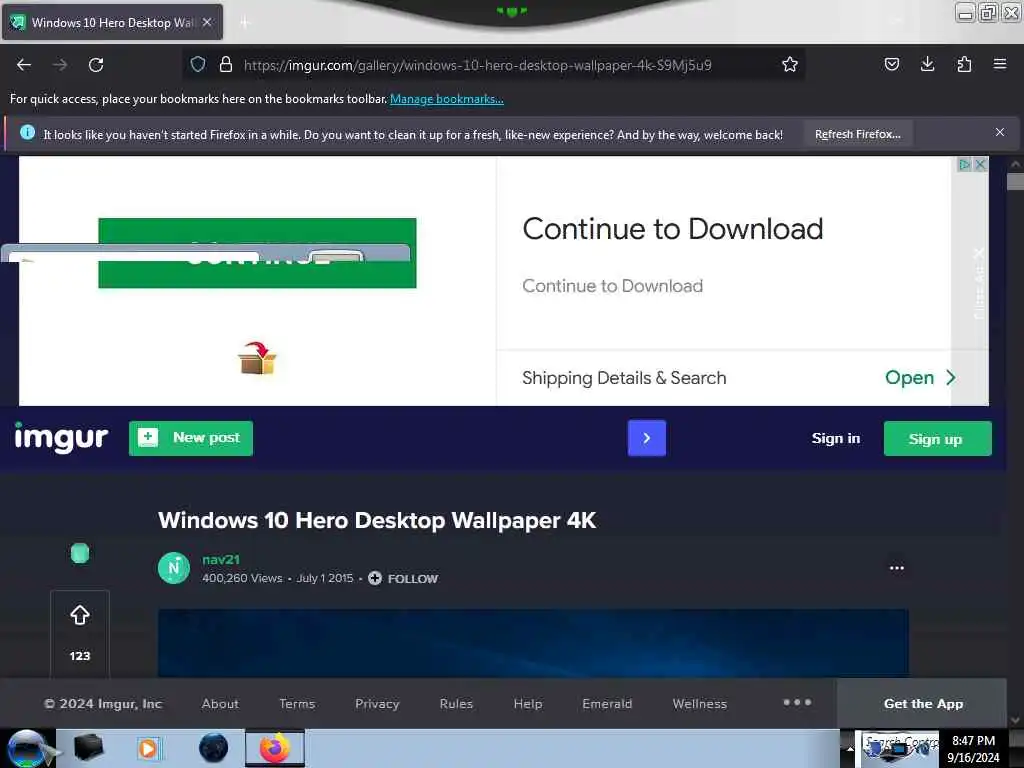
Task: Go to Imgur home via logo
Action: click(x=61, y=438)
